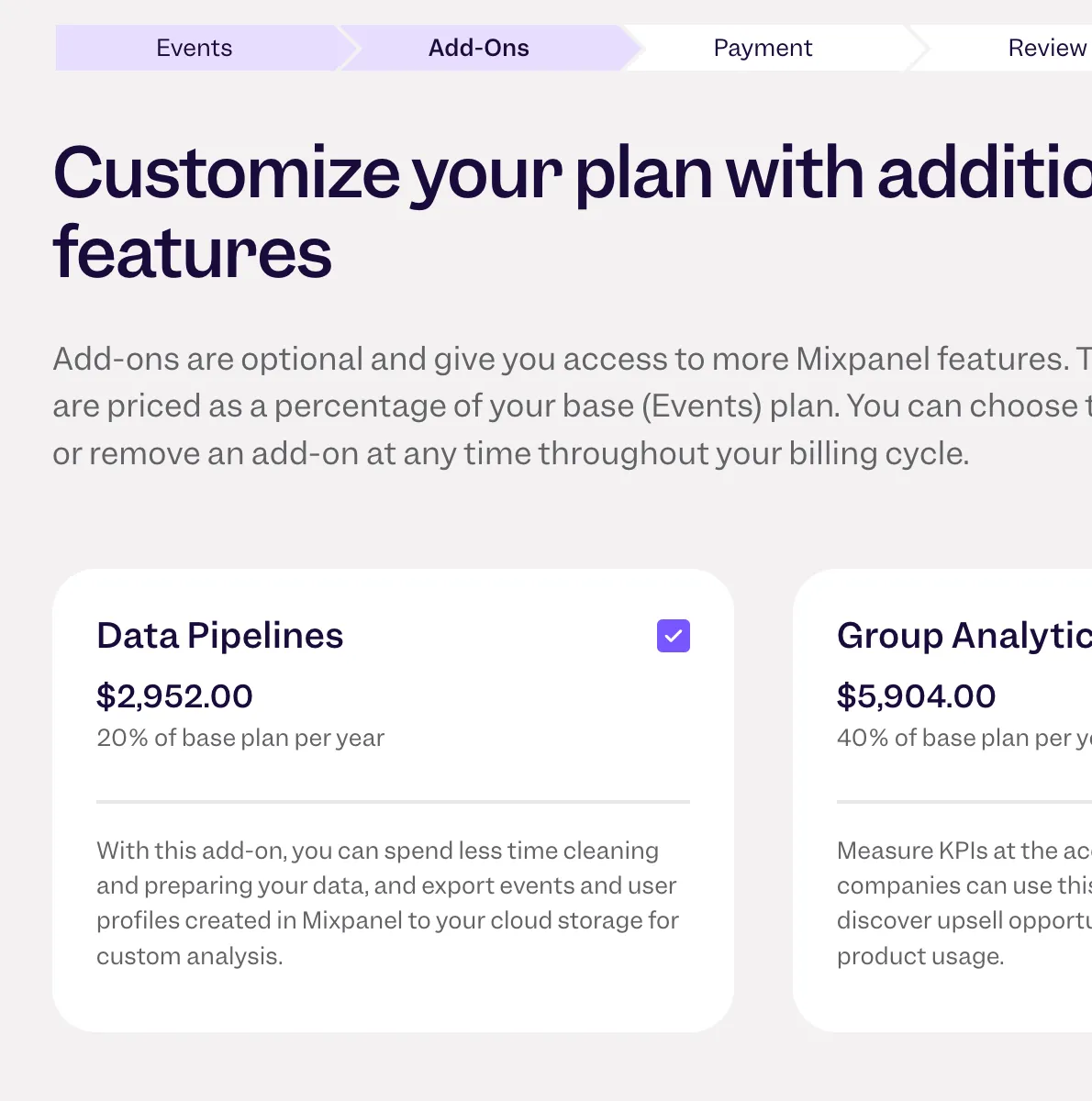Click the arrow divider after Add-Ons step
This screenshot has height=1101, width=1092.
(631, 48)
